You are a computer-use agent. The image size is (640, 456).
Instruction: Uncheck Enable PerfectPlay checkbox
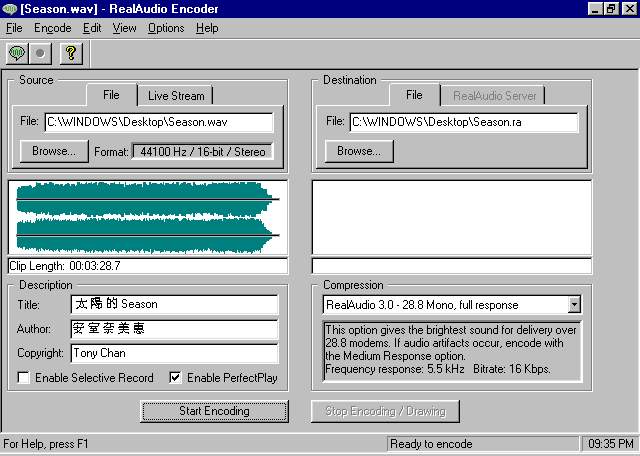coord(175,378)
